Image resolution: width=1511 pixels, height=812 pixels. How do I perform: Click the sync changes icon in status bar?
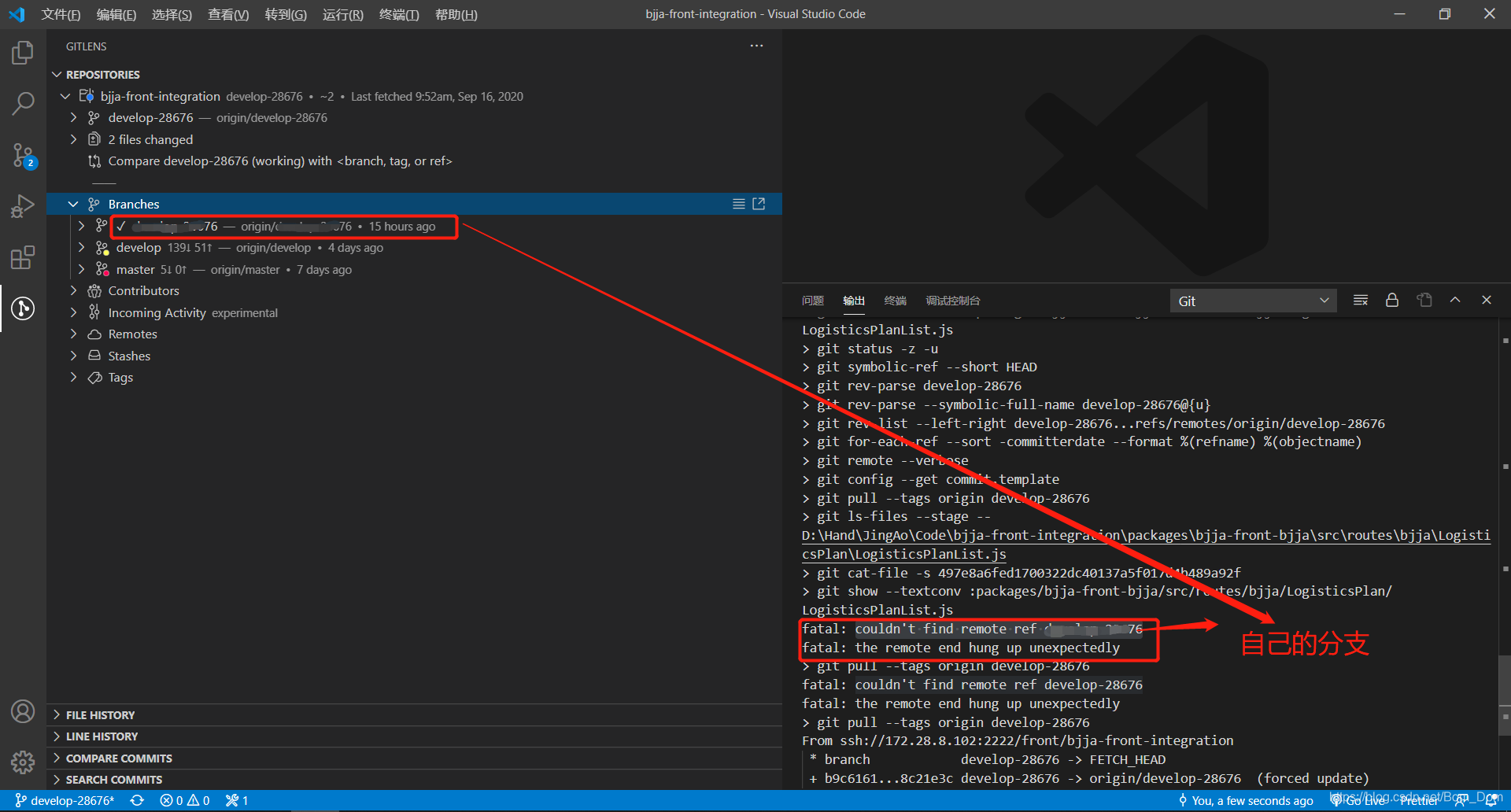(x=137, y=800)
